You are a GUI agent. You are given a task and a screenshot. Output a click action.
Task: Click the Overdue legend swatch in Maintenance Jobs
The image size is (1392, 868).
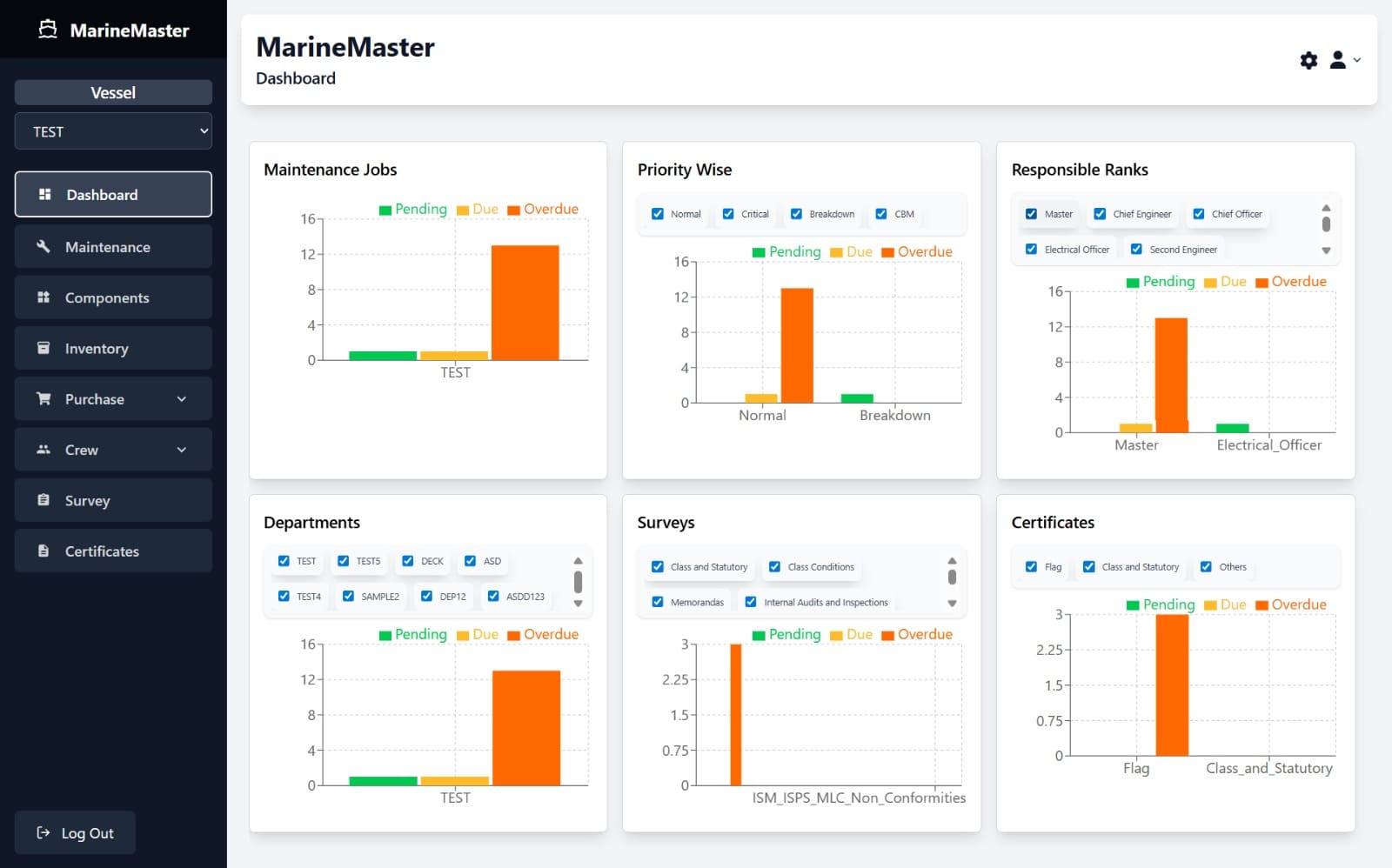(x=513, y=210)
